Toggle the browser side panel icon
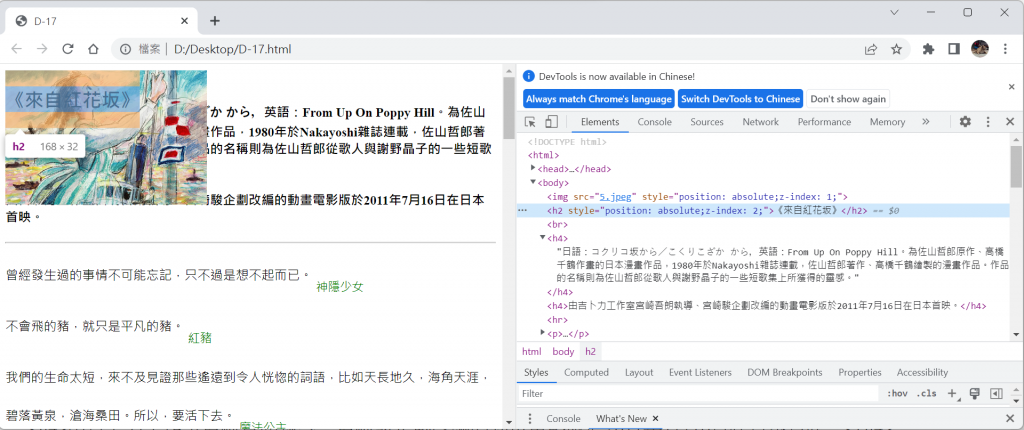Screen dimensions: 1024x430 point(953,49)
